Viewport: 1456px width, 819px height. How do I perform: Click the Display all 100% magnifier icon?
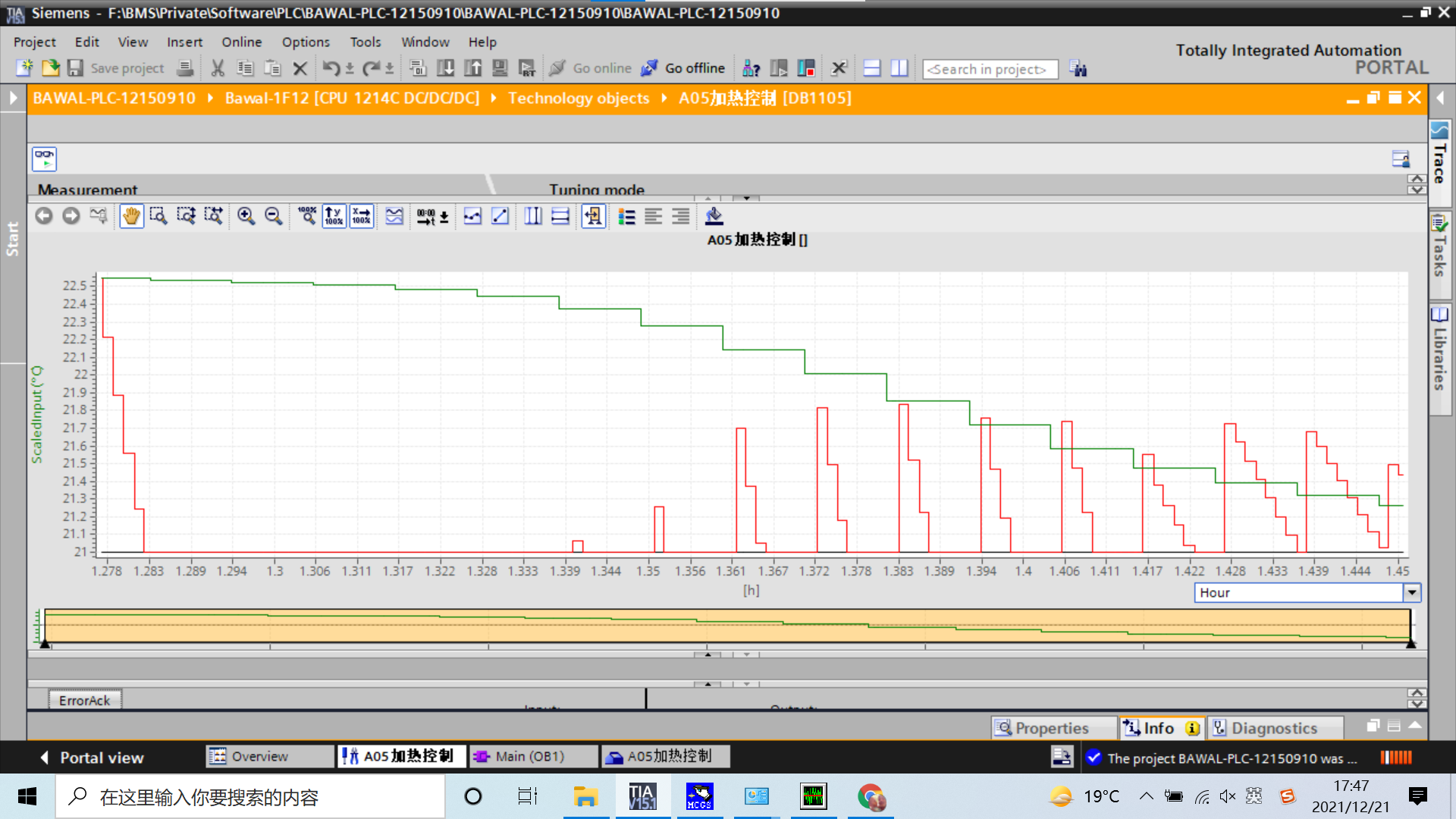tap(307, 216)
